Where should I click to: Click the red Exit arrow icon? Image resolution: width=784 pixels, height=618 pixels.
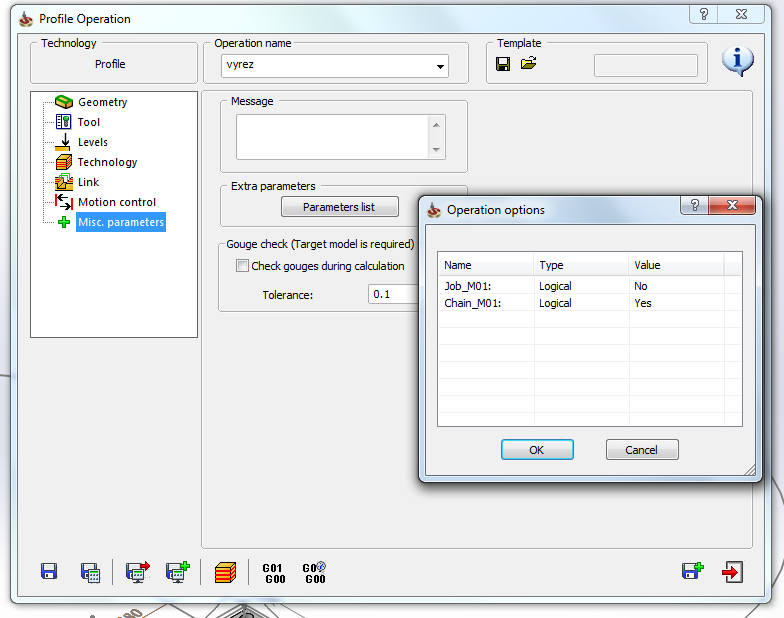(732, 572)
